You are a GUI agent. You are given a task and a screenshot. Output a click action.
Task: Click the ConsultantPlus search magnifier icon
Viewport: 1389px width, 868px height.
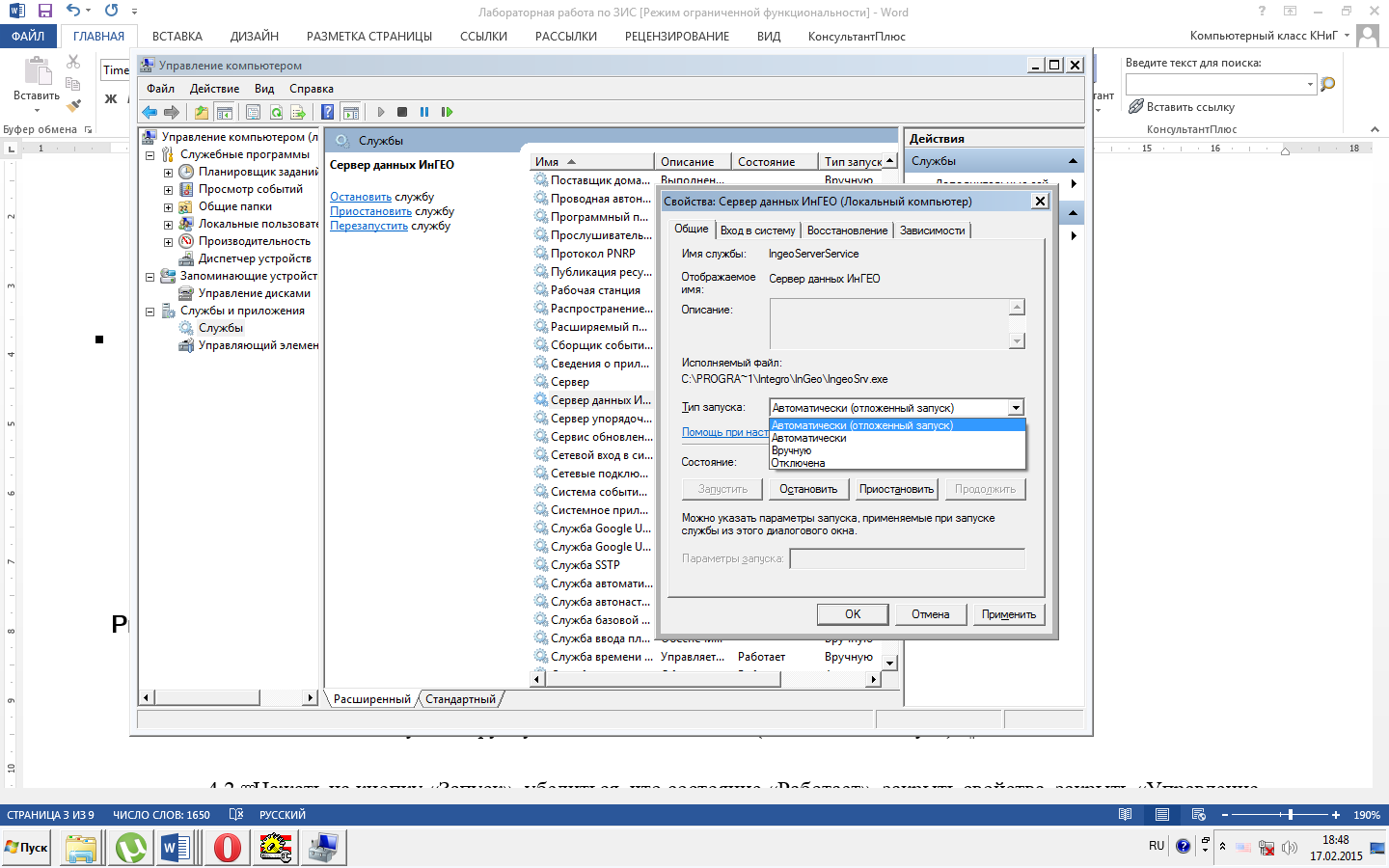point(1328,85)
